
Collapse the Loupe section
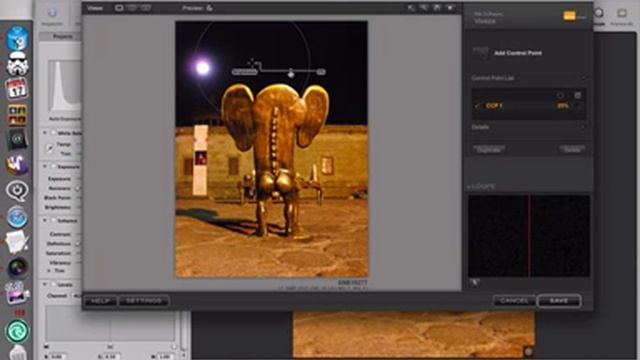[469, 186]
